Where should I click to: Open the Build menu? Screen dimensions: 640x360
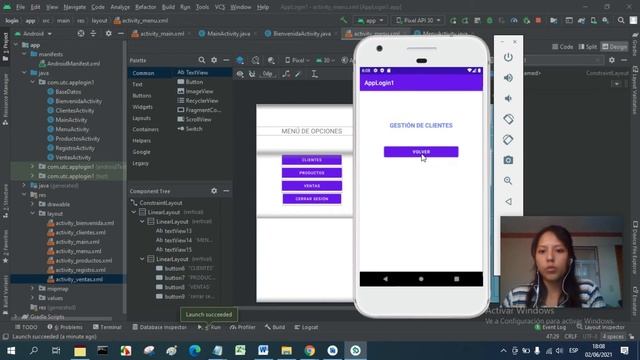(x=168, y=7)
